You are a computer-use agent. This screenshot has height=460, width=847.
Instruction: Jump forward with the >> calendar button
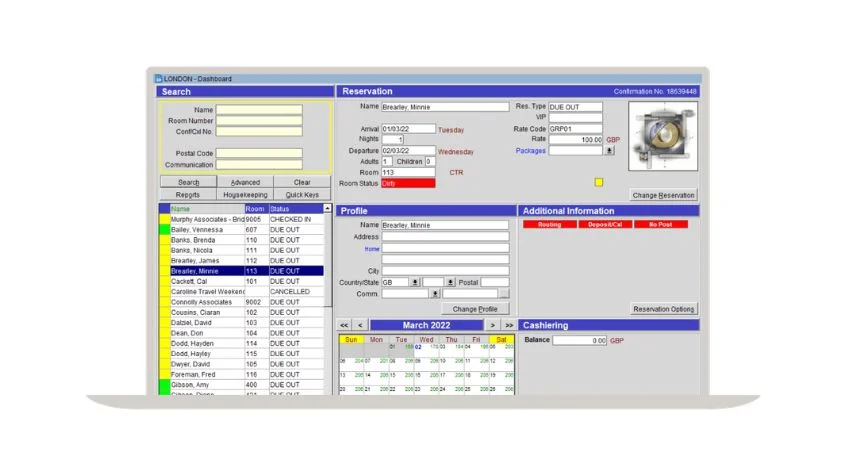(x=509, y=325)
